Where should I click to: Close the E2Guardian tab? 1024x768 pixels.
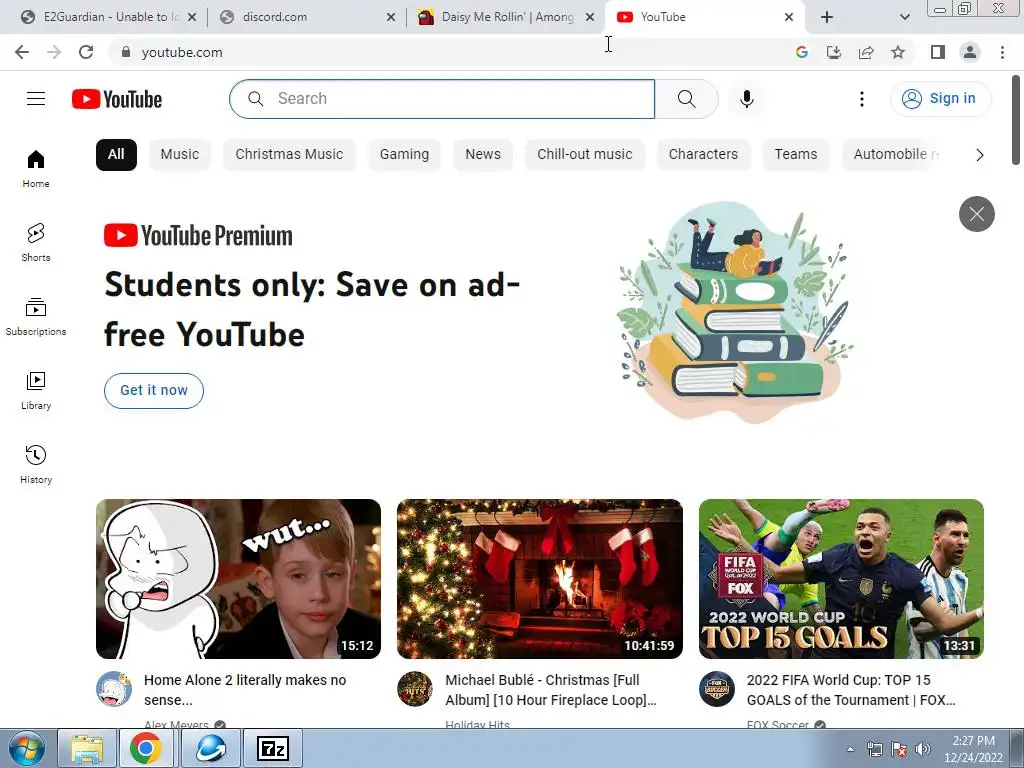[191, 17]
